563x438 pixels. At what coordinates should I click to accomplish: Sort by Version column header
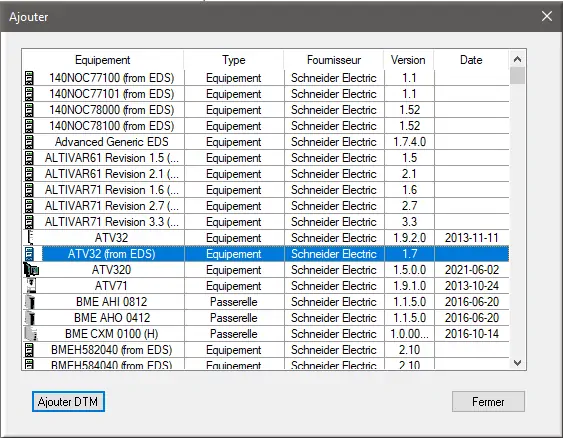pos(408,60)
